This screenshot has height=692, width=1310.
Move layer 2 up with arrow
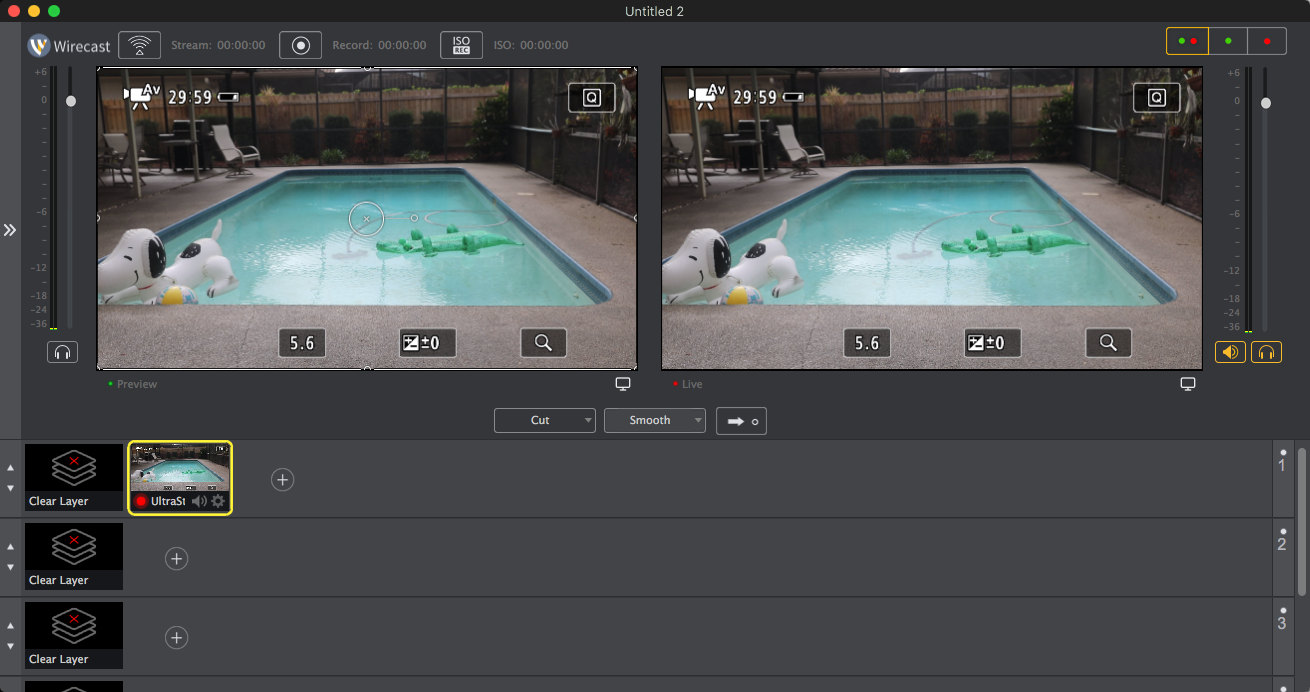11,547
